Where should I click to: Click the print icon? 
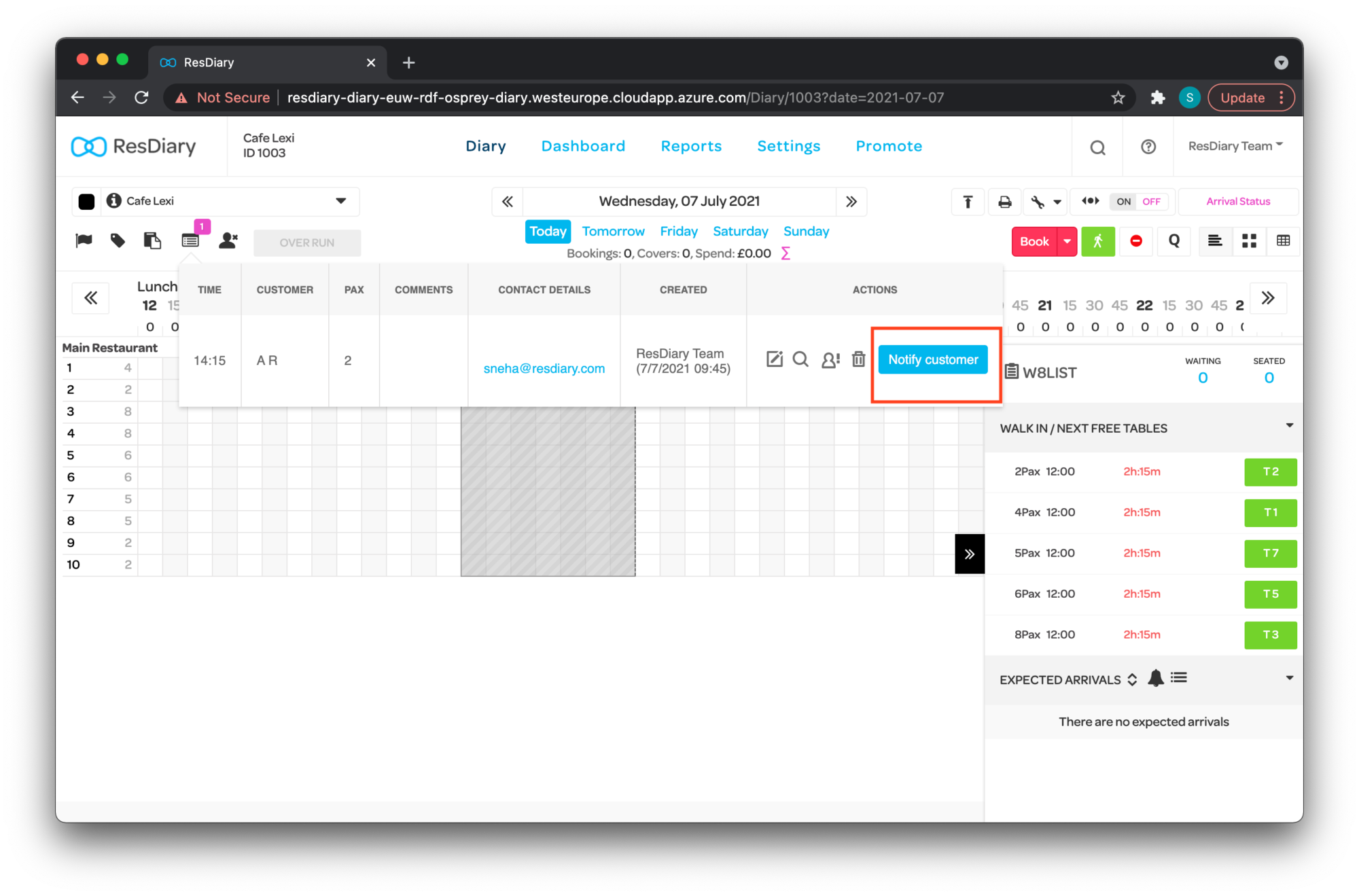click(1004, 202)
